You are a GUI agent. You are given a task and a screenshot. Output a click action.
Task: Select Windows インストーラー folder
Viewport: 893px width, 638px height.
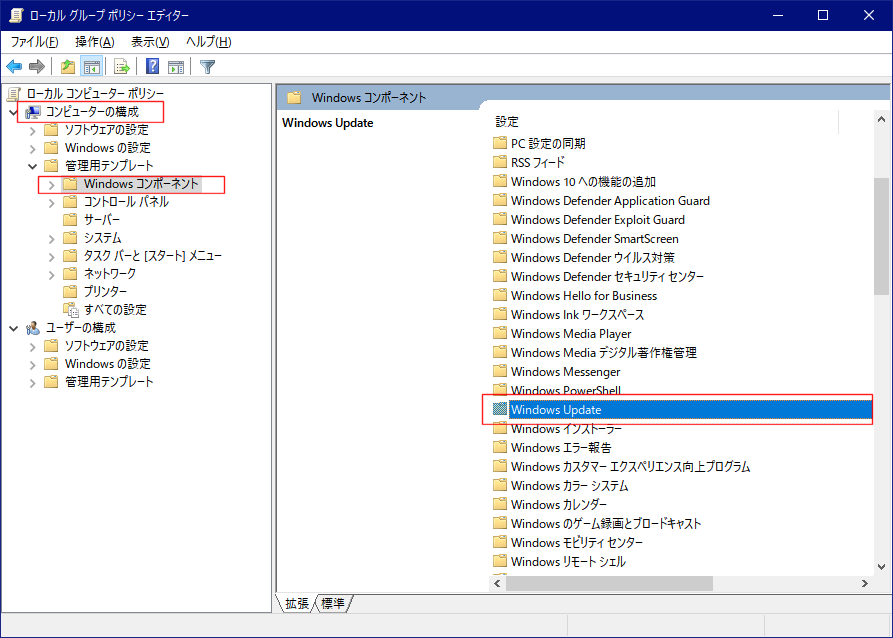(566, 428)
